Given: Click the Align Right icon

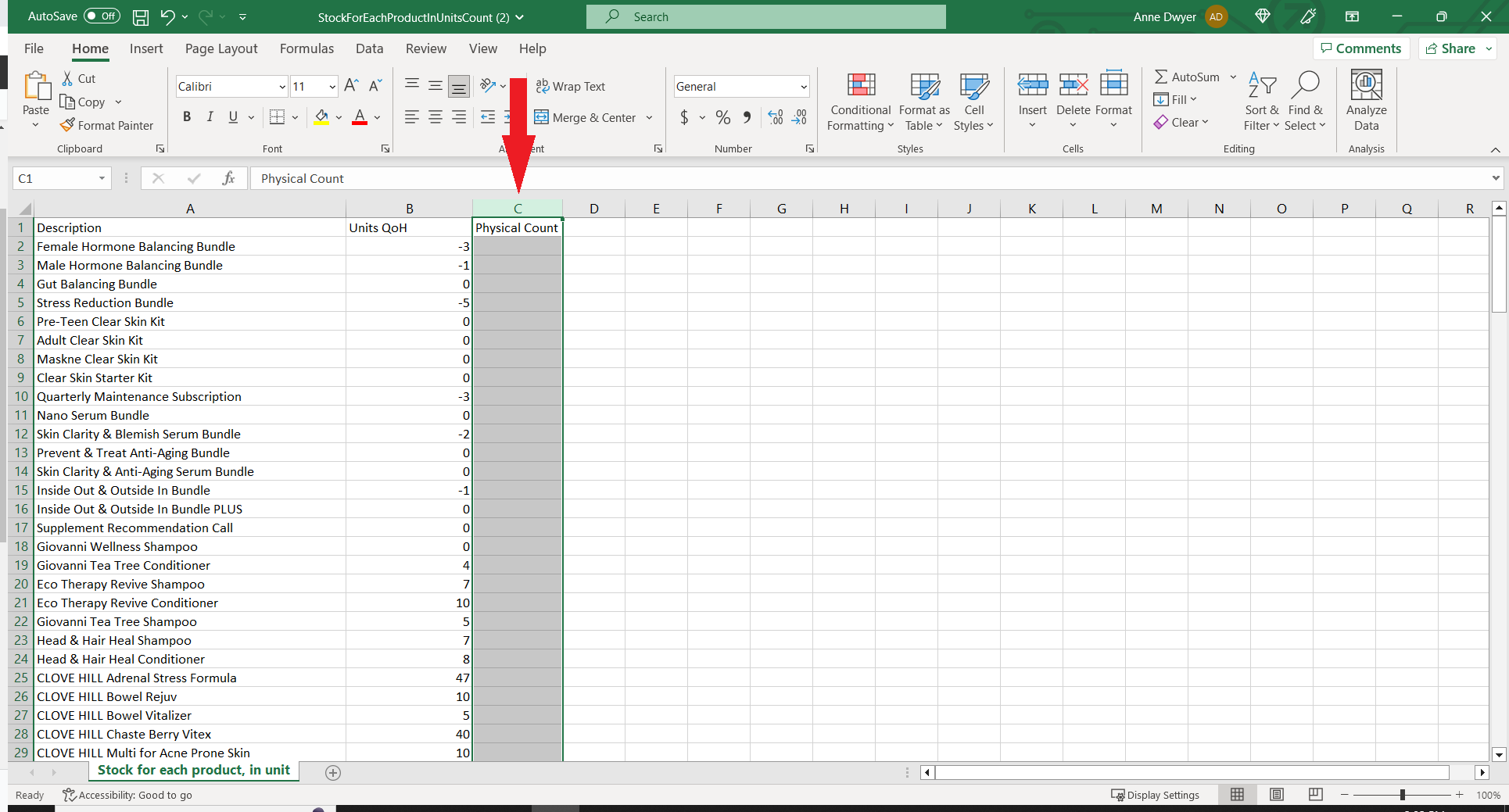Looking at the screenshot, I should (x=459, y=117).
